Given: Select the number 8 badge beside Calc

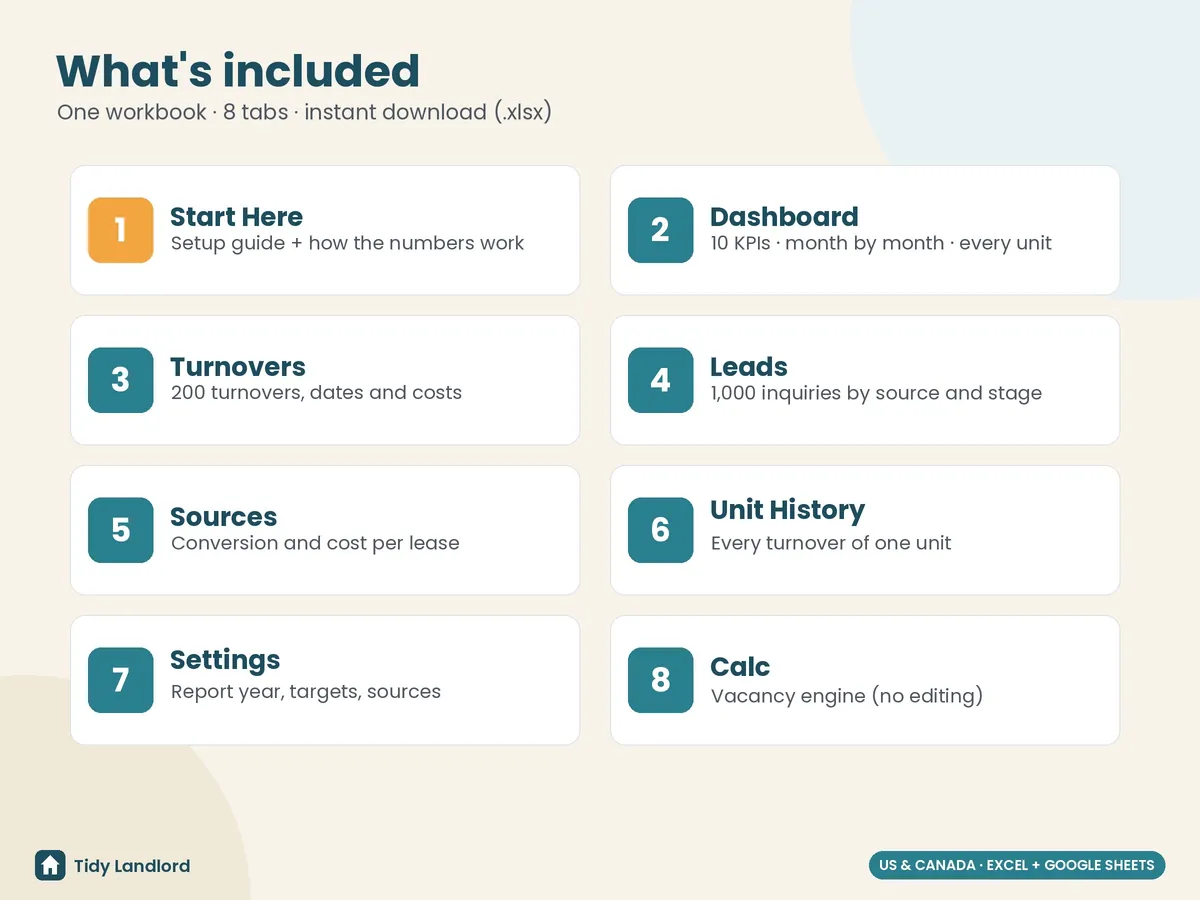Looking at the screenshot, I should point(660,680).
